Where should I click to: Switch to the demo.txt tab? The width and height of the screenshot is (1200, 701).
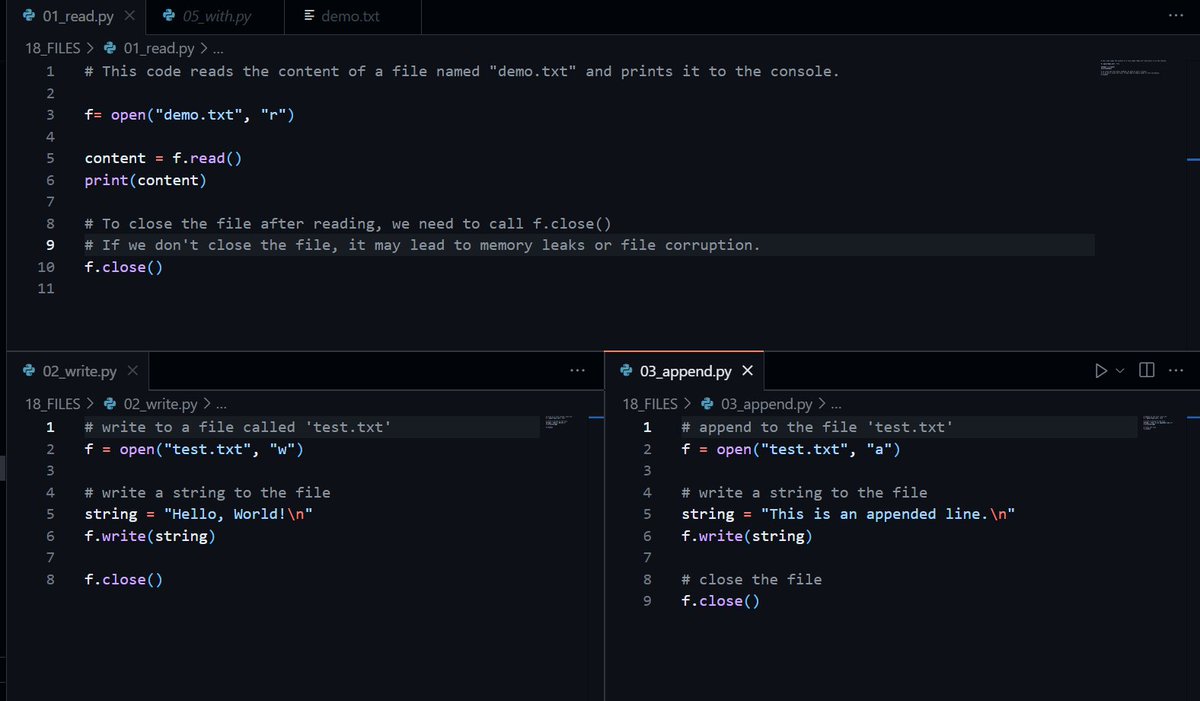point(350,16)
